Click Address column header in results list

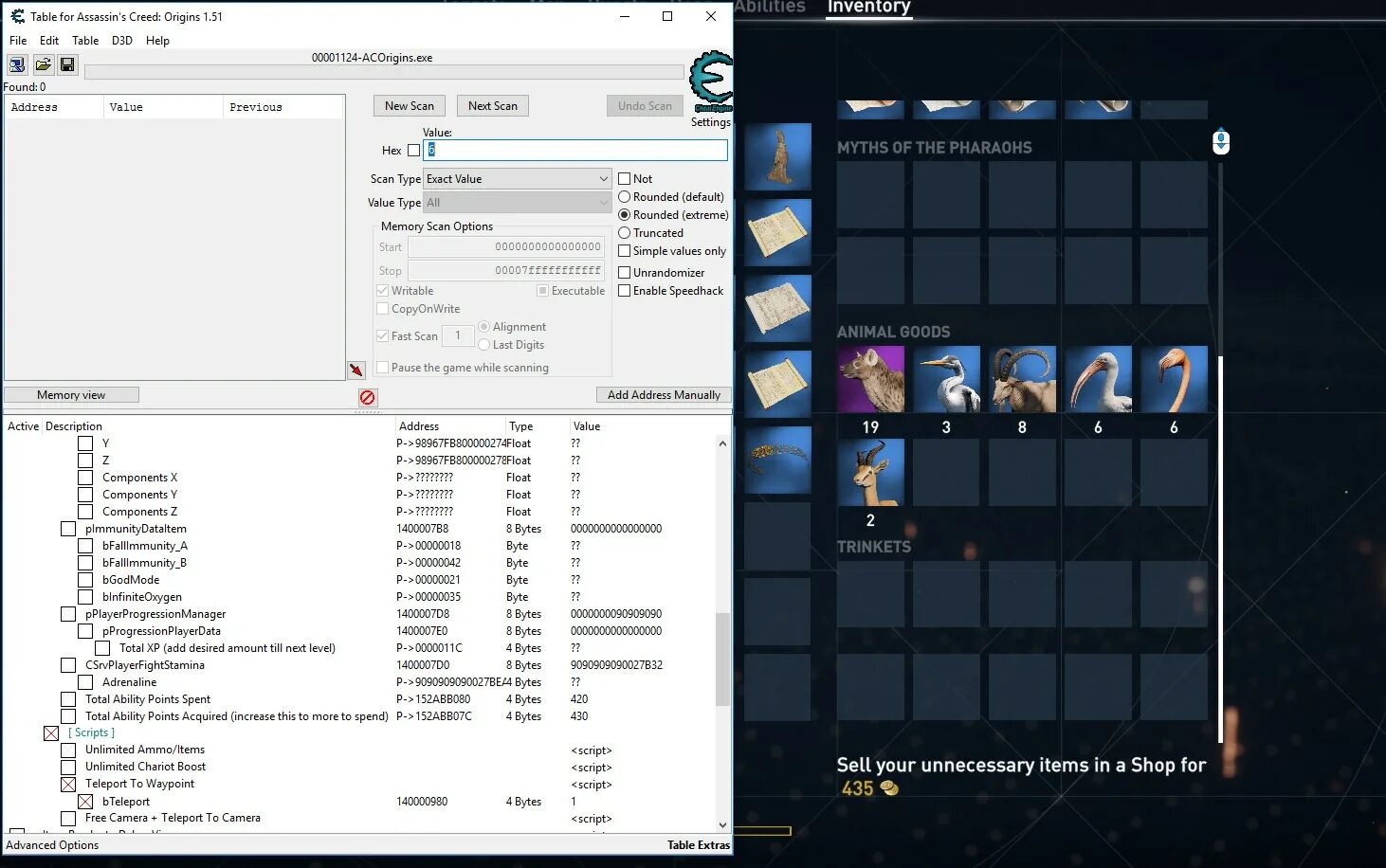[54, 107]
